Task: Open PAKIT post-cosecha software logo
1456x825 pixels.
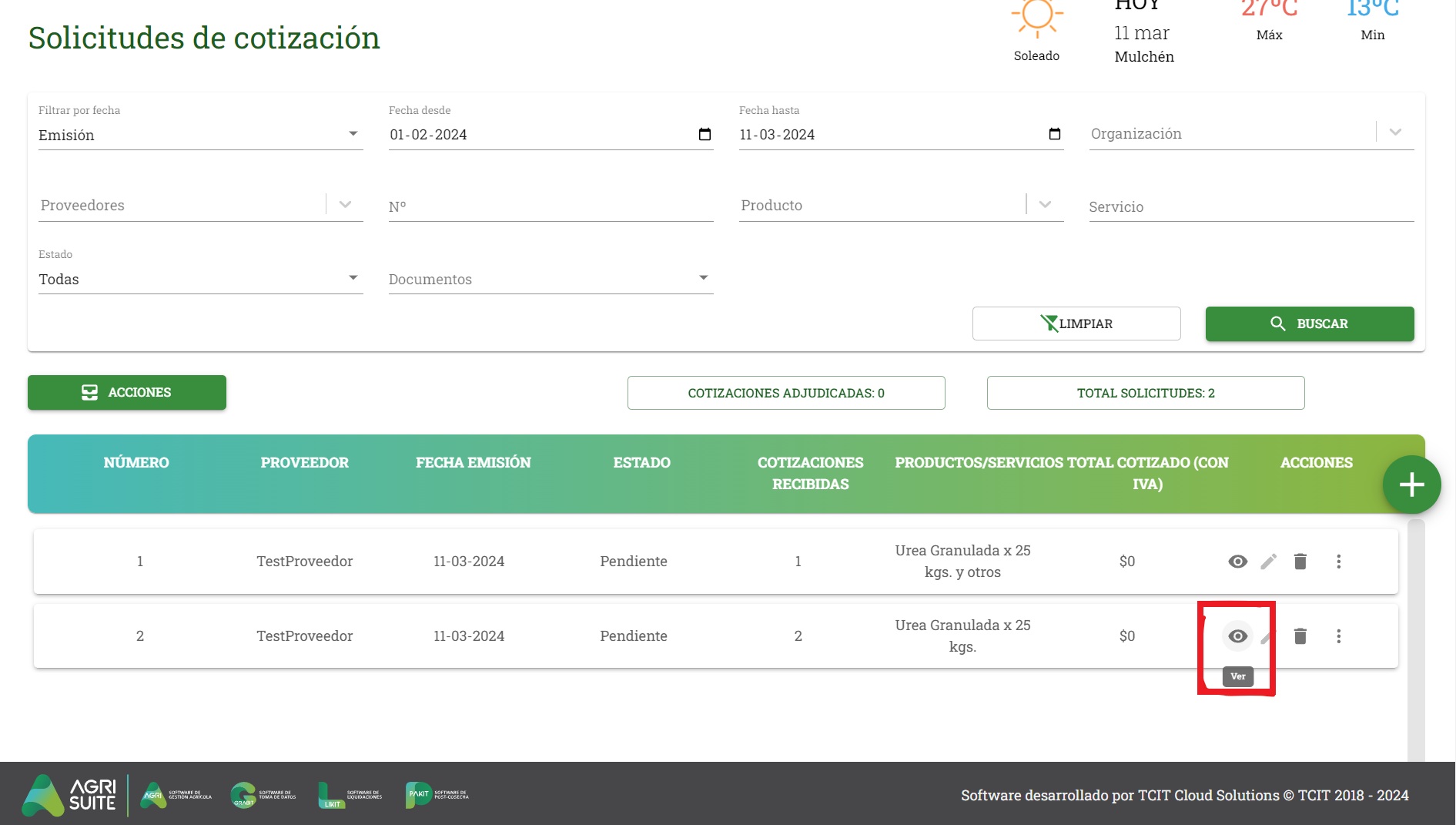Action: pyautogui.click(x=437, y=796)
